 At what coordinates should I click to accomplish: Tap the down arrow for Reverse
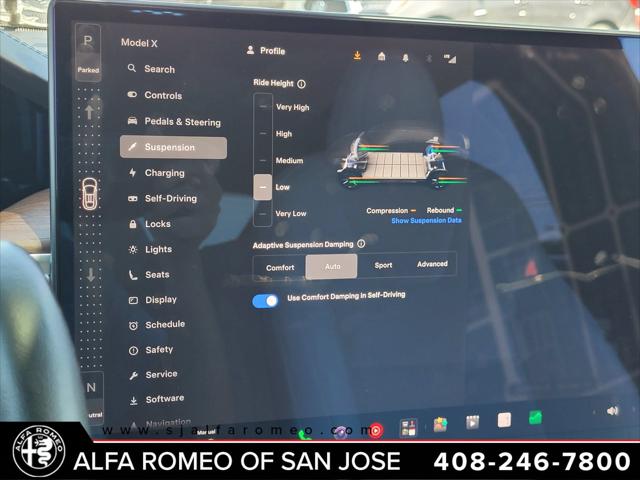91,275
